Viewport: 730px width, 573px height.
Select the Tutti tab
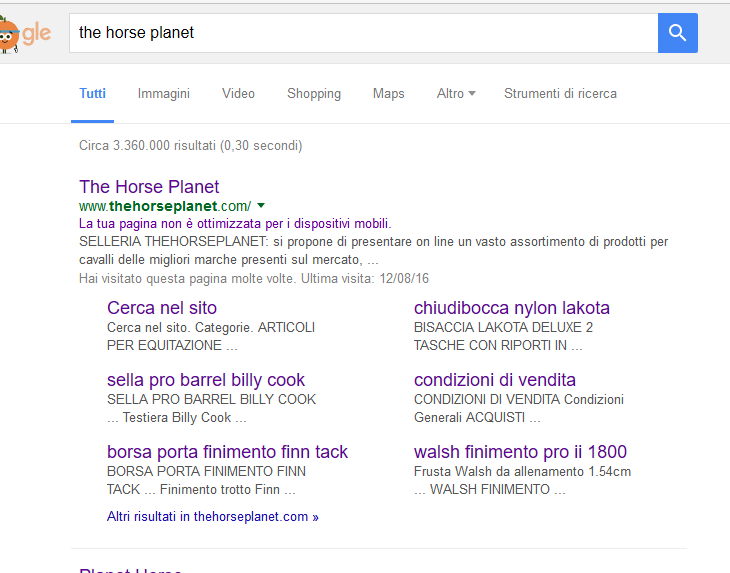click(x=92, y=94)
